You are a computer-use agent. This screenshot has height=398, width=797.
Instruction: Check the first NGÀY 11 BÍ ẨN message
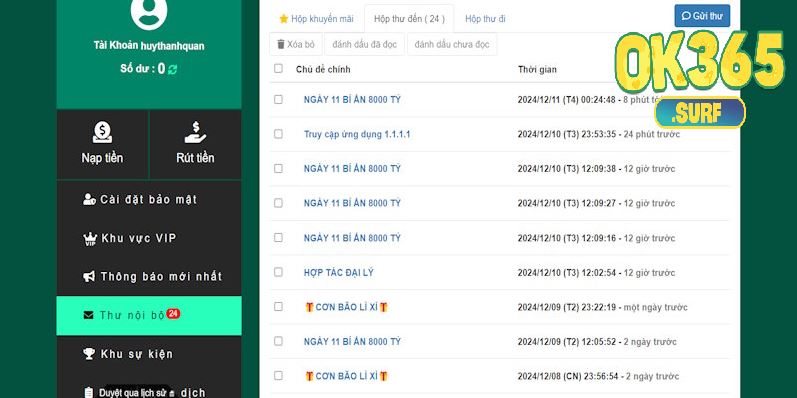tap(278, 99)
